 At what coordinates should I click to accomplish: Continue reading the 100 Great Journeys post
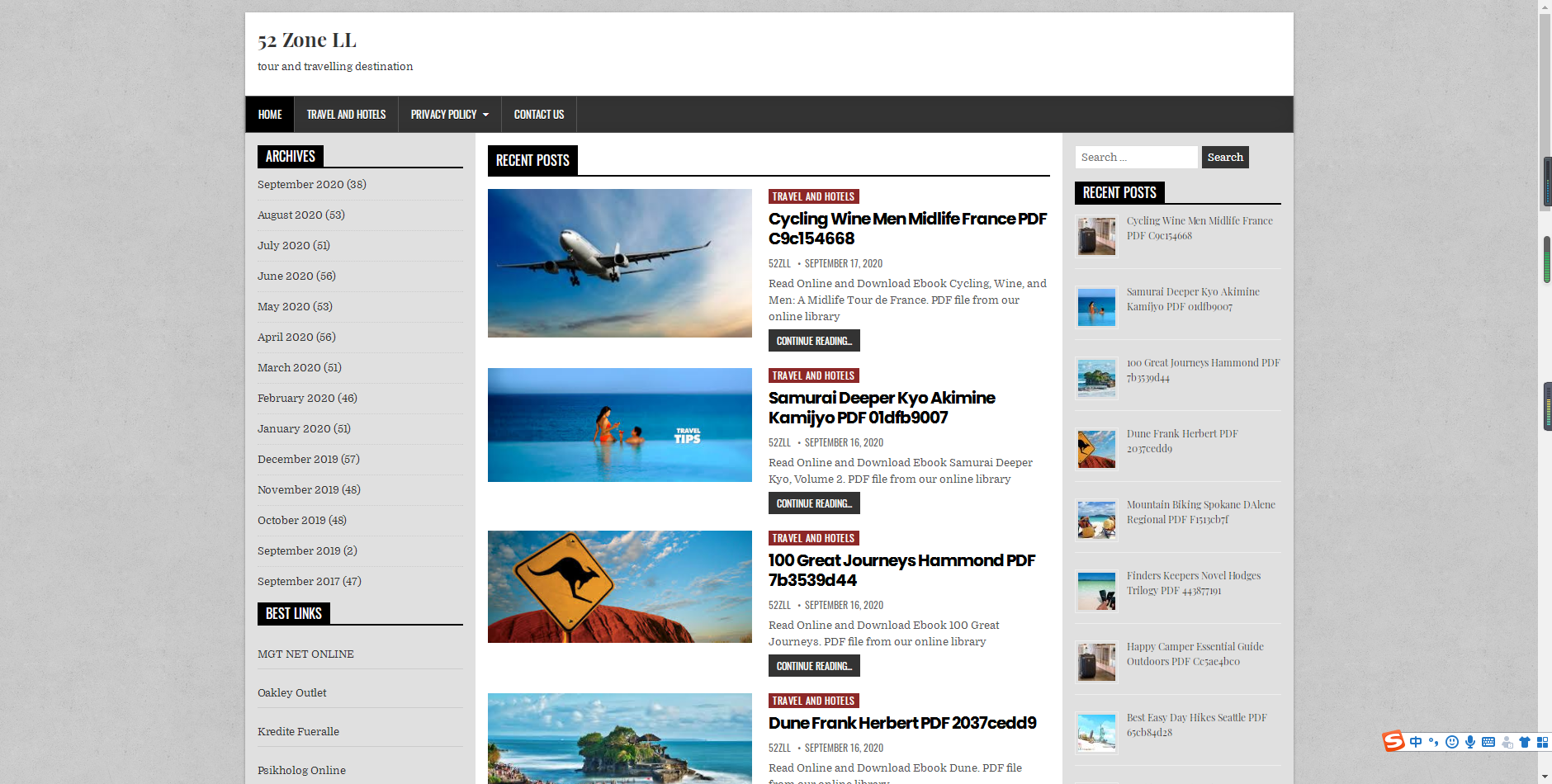coord(814,666)
